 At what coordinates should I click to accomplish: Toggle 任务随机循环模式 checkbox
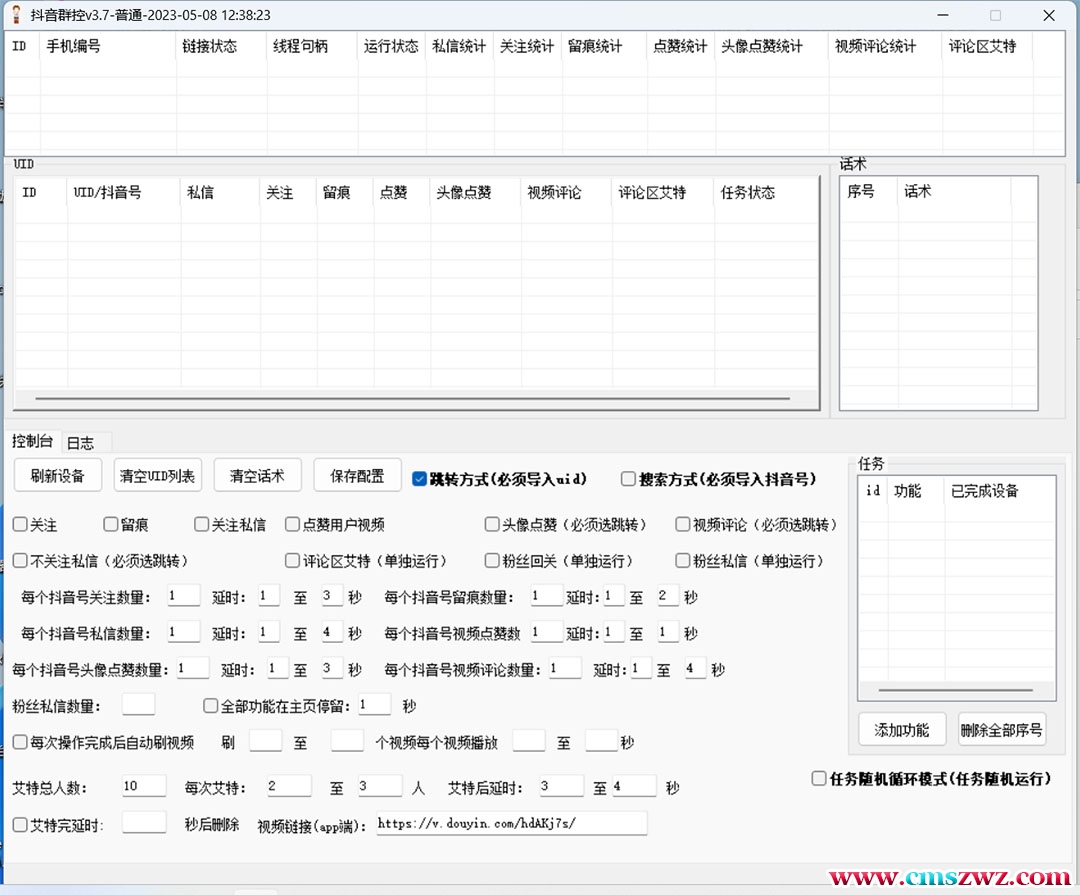click(x=819, y=778)
